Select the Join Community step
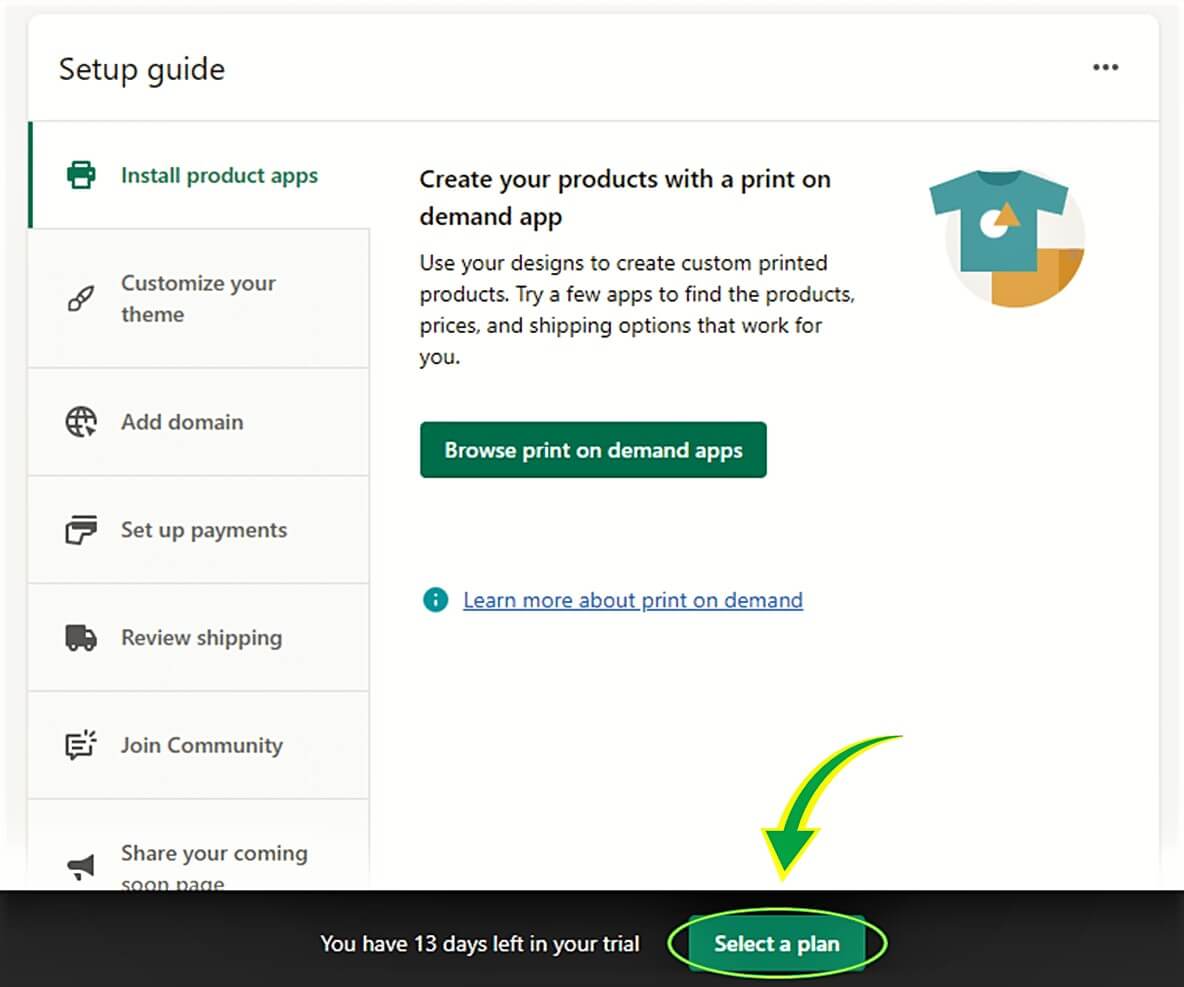Screen dimensions: 1184x987 [199, 745]
